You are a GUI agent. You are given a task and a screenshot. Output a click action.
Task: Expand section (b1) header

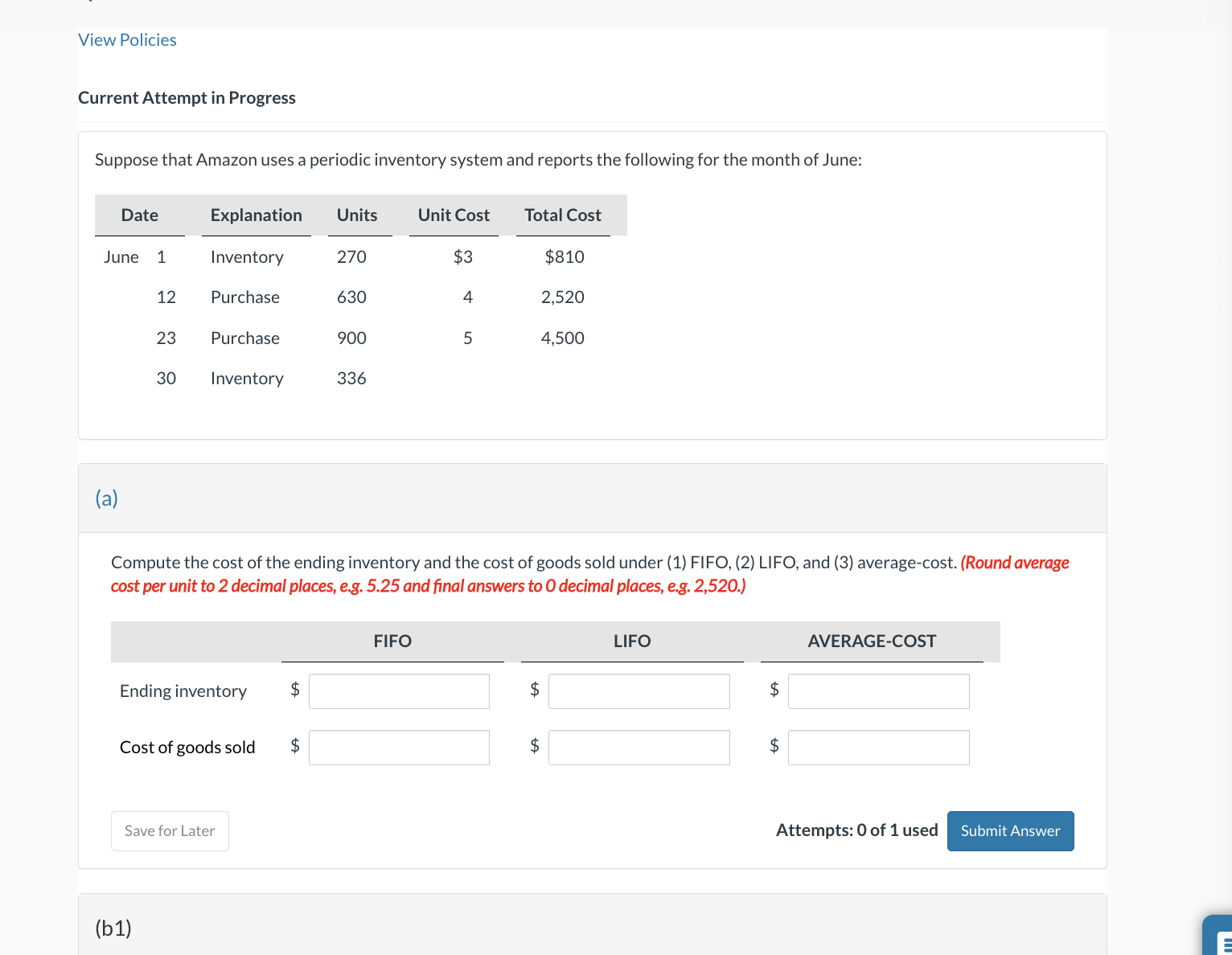tap(113, 928)
